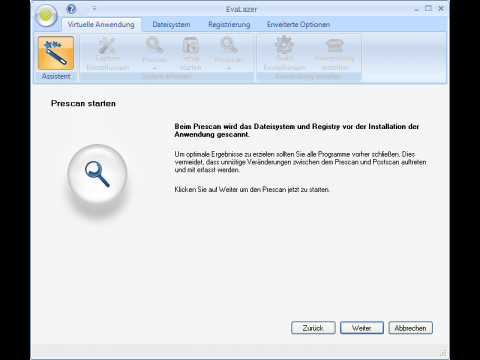The image size is (480, 360).
Task: Click the EvaLazer window title
Action: pyautogui.click(x=241, y=9)
